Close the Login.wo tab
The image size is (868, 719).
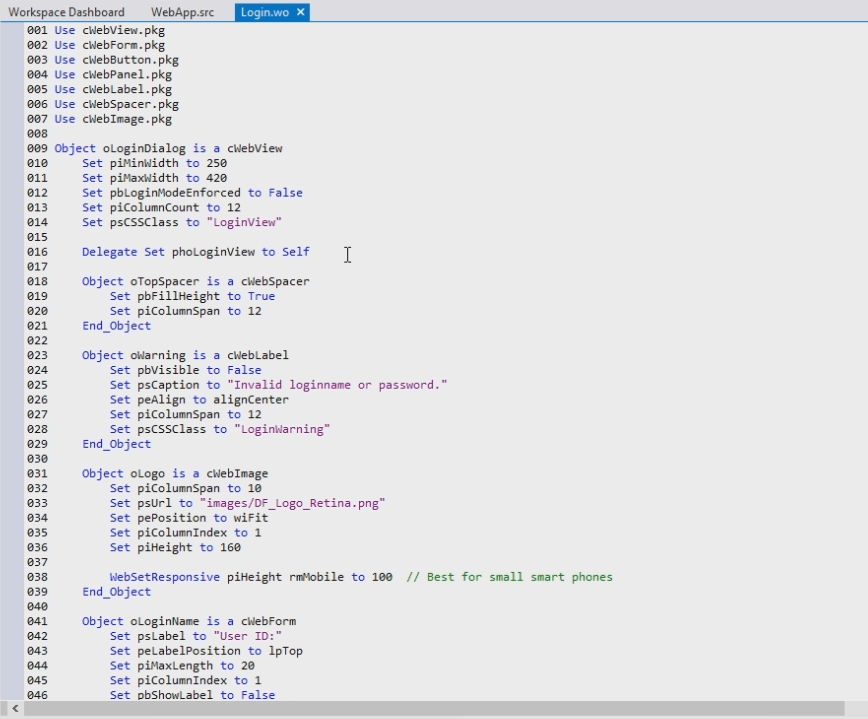300,12
